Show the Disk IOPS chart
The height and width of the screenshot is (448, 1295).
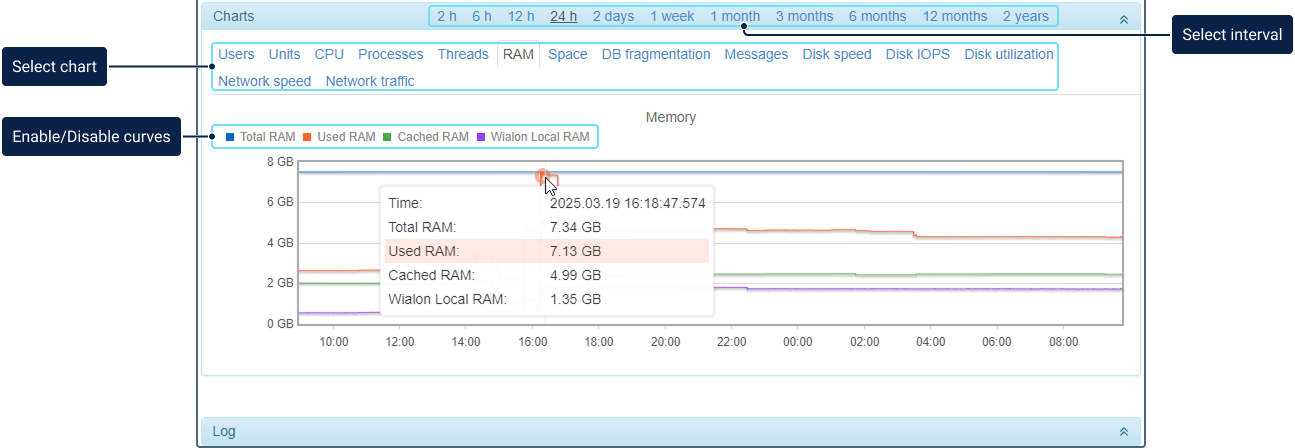918,54
